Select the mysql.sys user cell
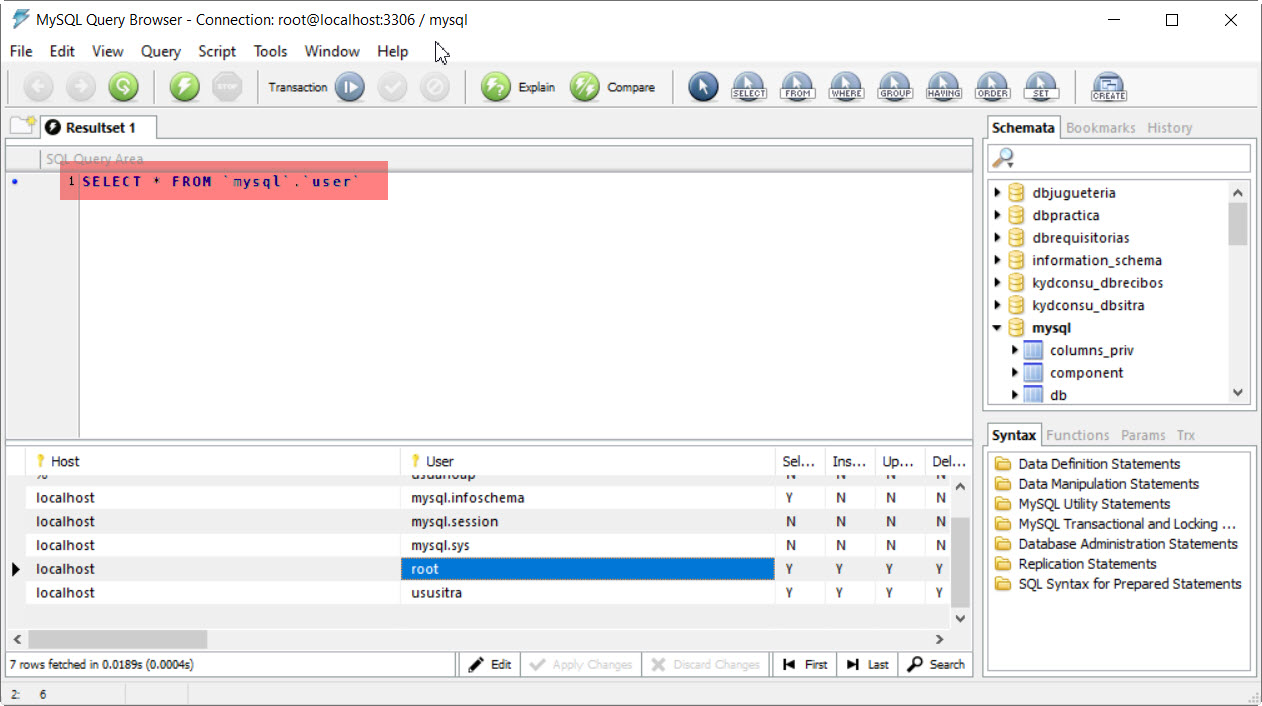The image size is (1262, 706). coord(588,545)
